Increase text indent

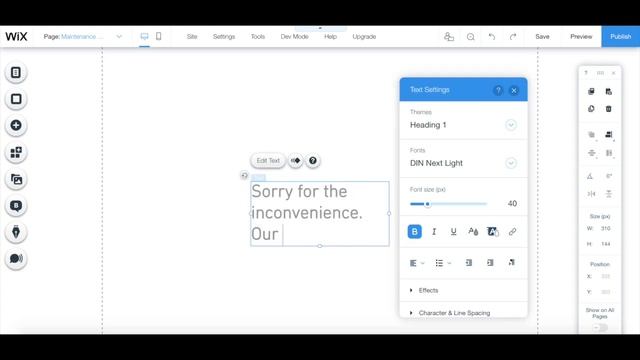click(490, 263)
